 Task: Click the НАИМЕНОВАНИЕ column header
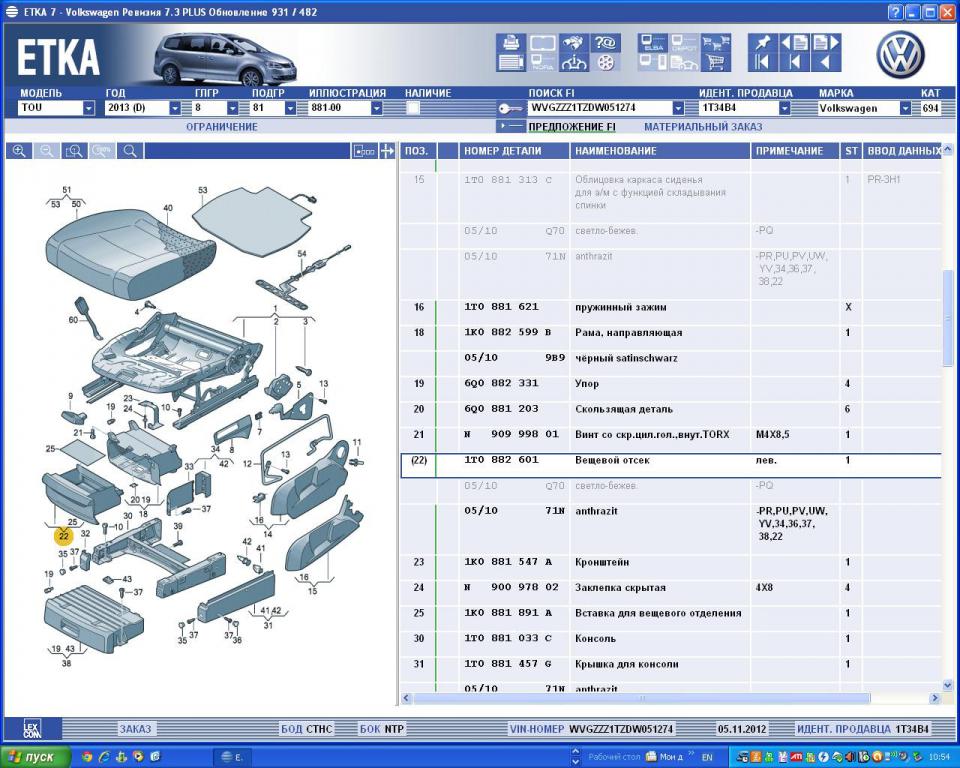pyautogui.click(x=660, y=151)
